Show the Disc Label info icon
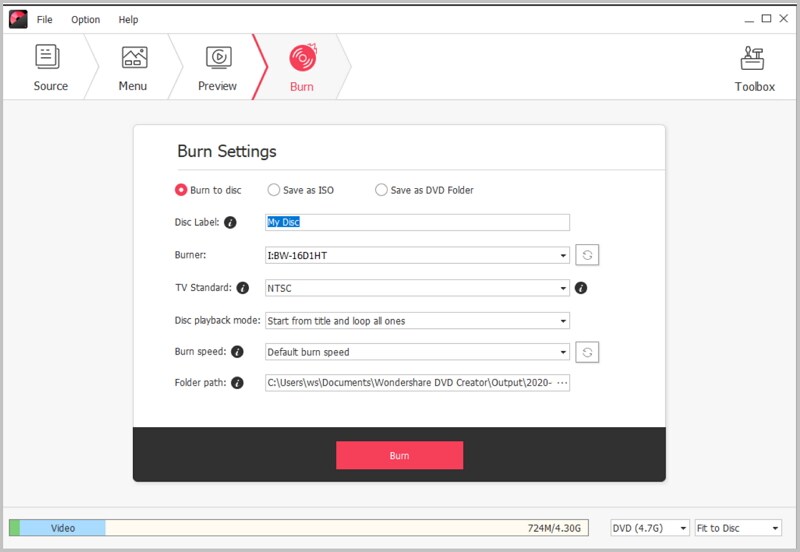Screen dimensions: 800x552 [230, 222]
